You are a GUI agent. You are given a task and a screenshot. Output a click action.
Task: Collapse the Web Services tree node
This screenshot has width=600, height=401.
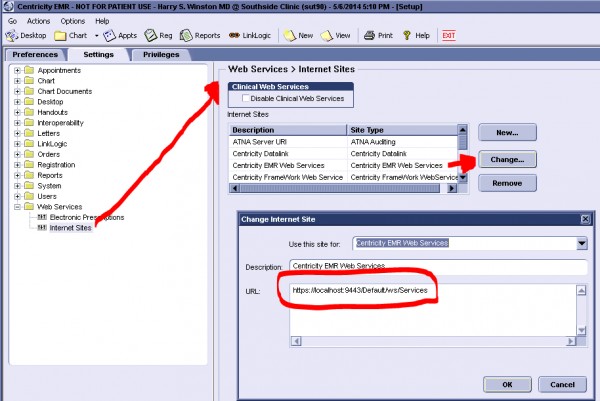coord(17,207)
